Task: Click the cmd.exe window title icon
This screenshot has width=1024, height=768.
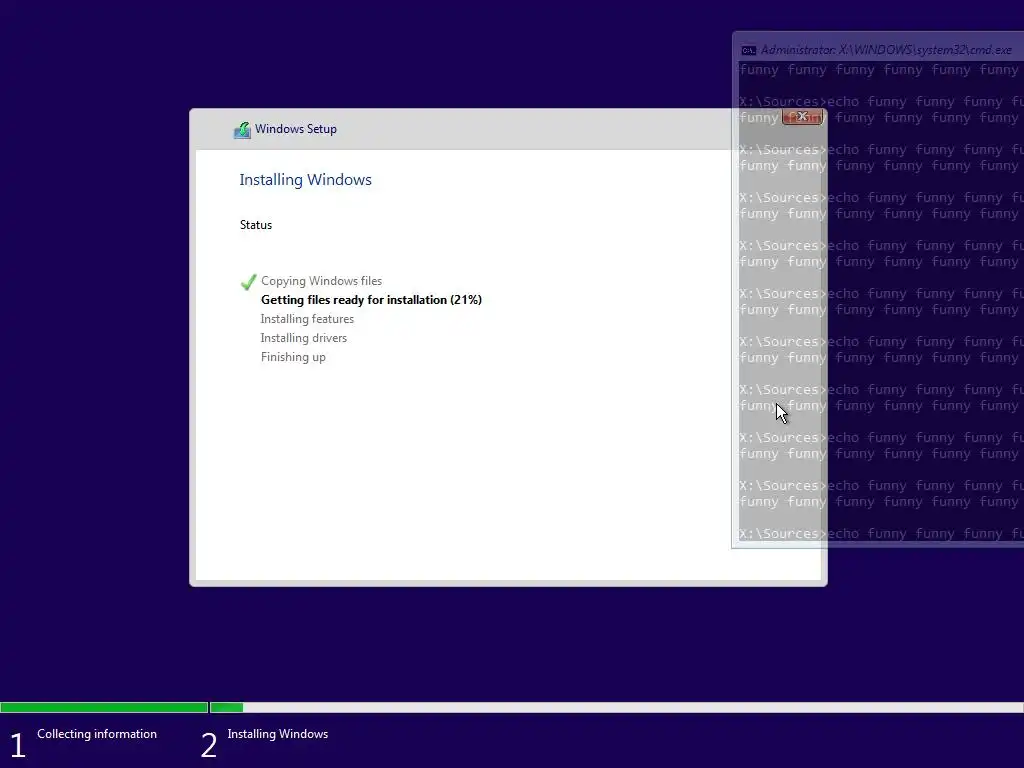Action: coord(748,50)
